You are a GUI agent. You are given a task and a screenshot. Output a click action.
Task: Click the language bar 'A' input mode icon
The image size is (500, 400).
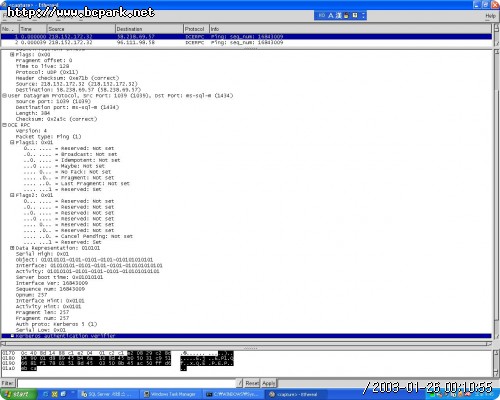[331, 15]
